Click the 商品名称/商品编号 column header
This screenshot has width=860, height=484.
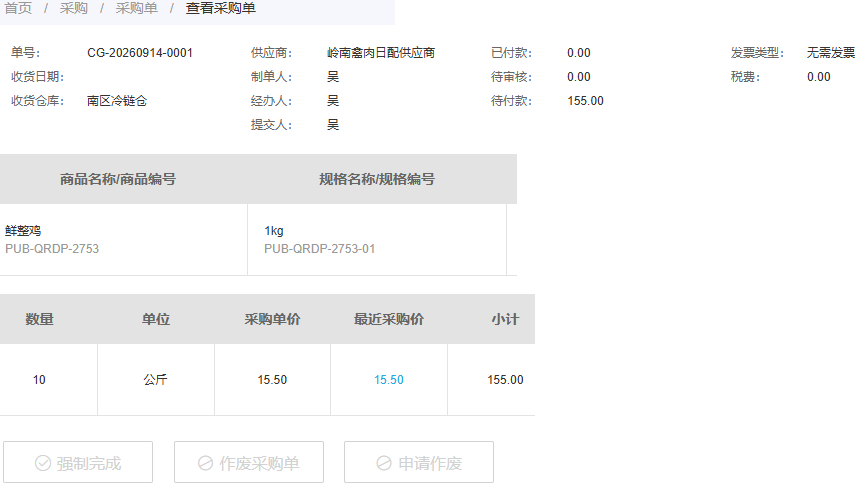[x=118, y=179]
